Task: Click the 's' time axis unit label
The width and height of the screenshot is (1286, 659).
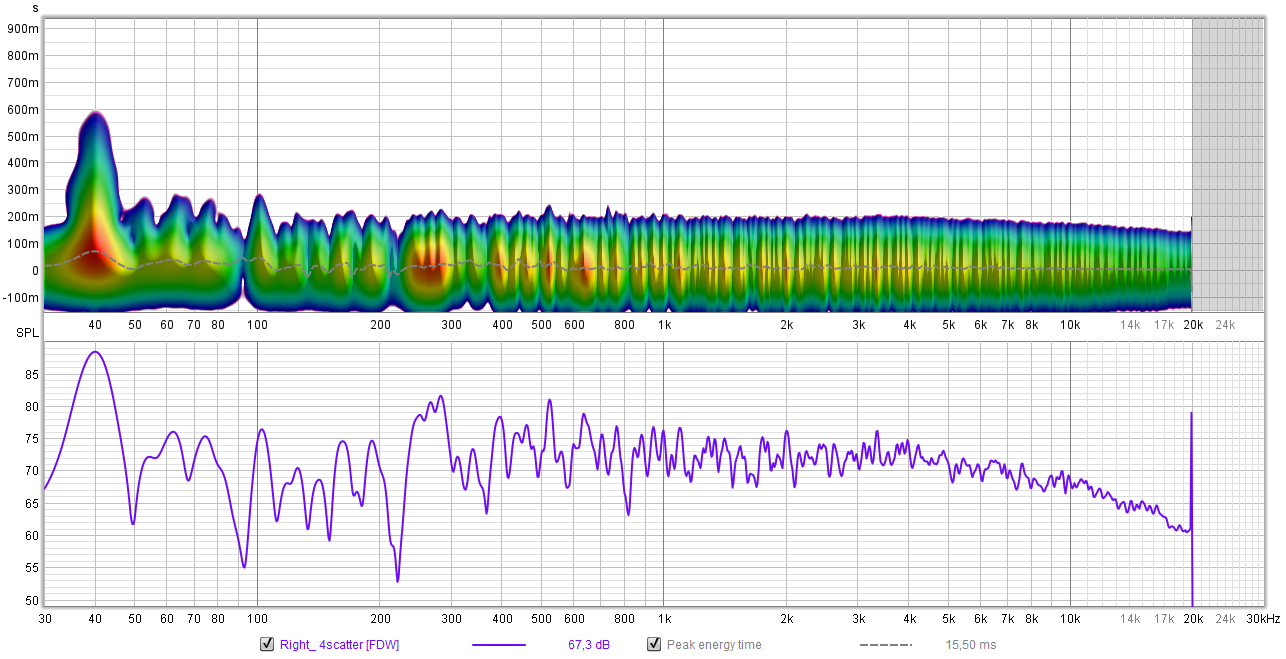Action: [x=35, y=8]
